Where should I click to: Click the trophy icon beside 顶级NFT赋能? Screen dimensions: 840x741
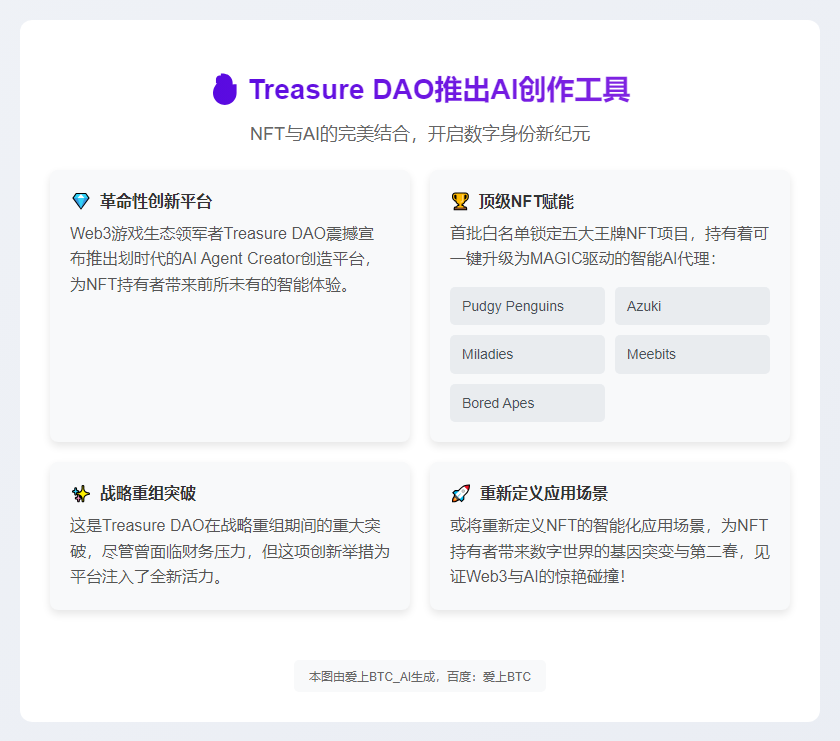(x=460, y=201)
